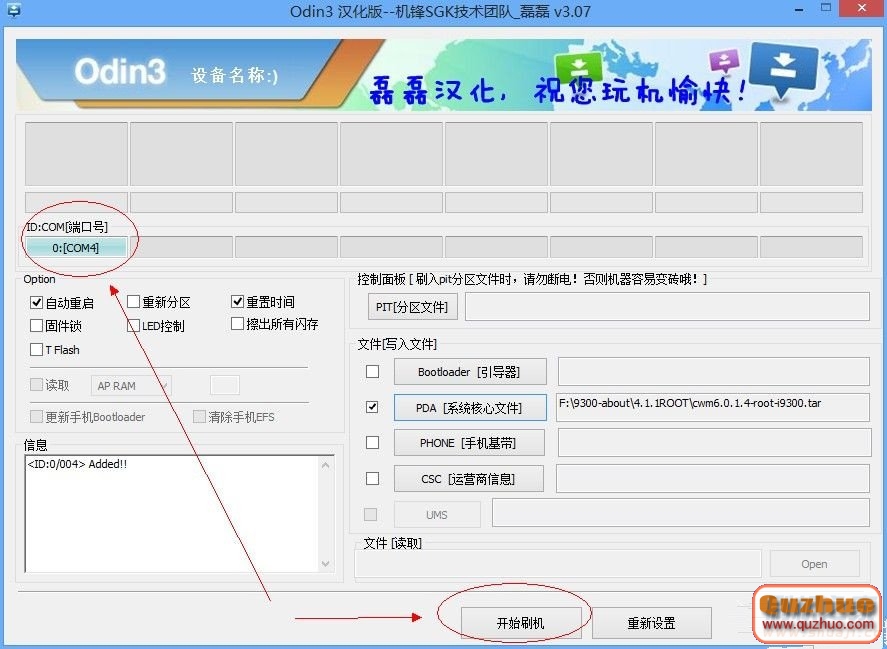The image size is (887, 649).
Task: Tick the Bootloader file checkbox
Action: click(372, 372)
